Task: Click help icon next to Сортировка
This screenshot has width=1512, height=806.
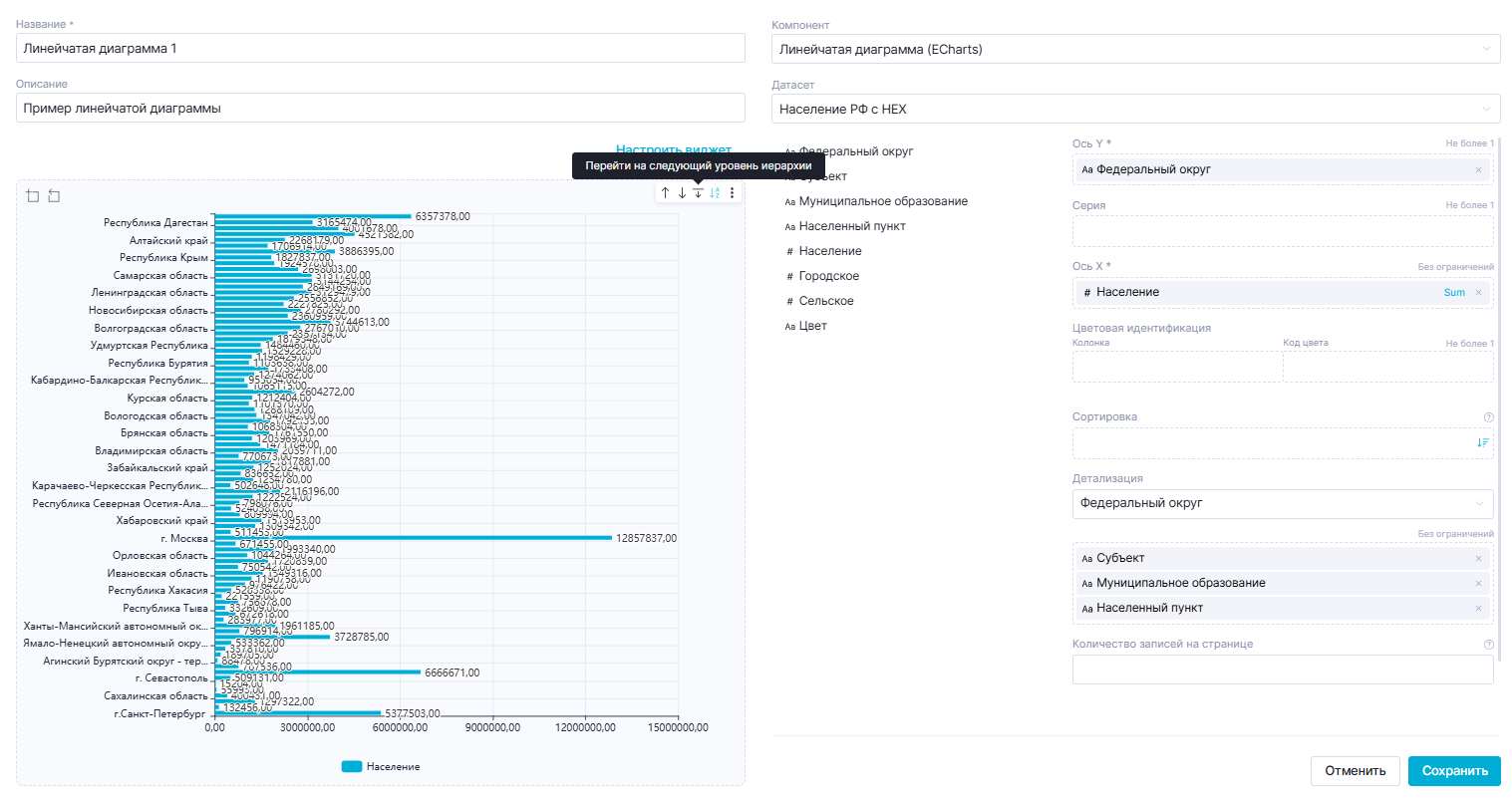Action: click(1488, 417)
